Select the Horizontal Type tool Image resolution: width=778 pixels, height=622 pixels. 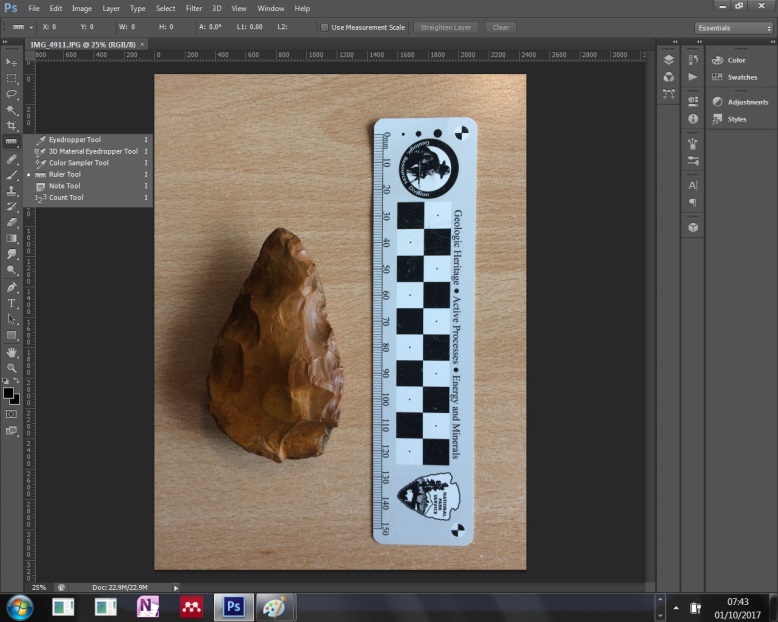tap(11, 303)
